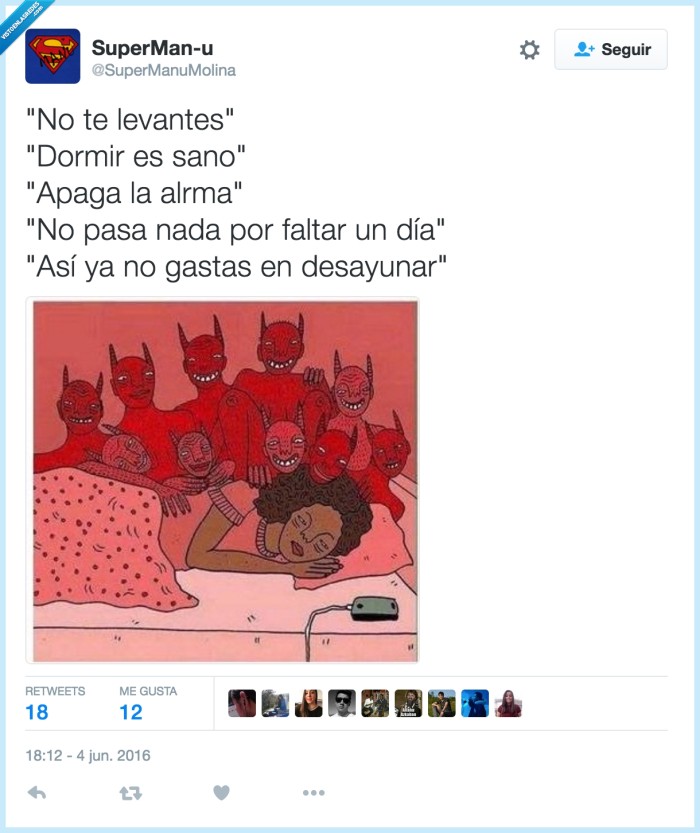
Task: Open SuperMan-u profile avatar
Action: pos(53,56)
